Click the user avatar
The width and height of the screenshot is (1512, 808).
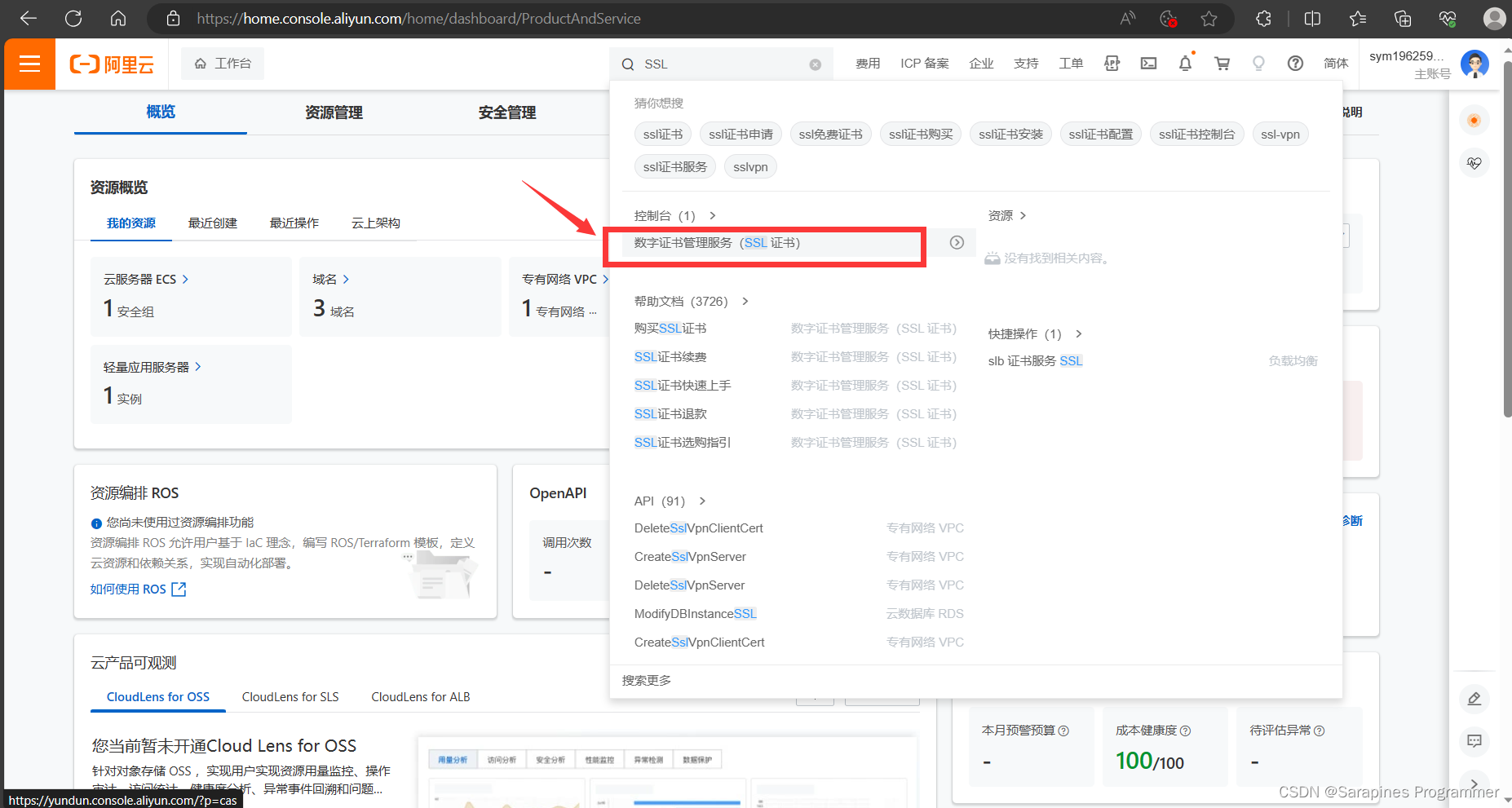point(1474,64)
